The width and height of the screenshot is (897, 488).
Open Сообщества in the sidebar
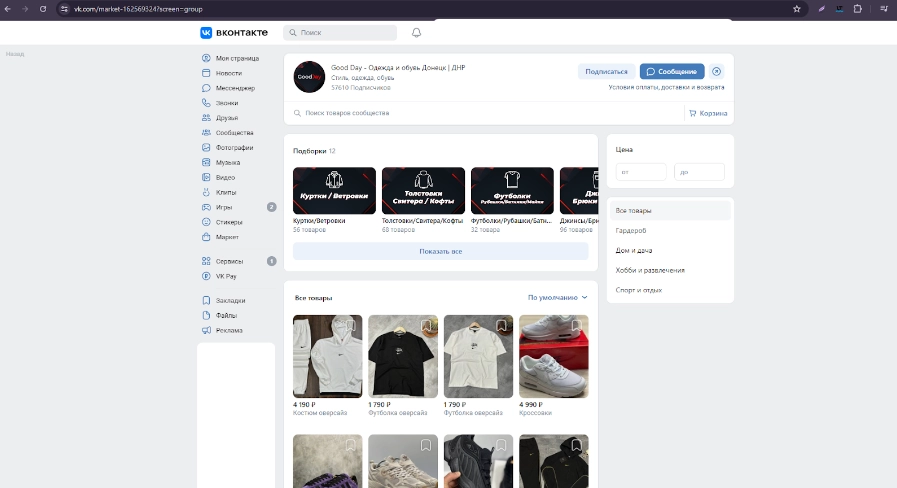(x=234, y=133)
